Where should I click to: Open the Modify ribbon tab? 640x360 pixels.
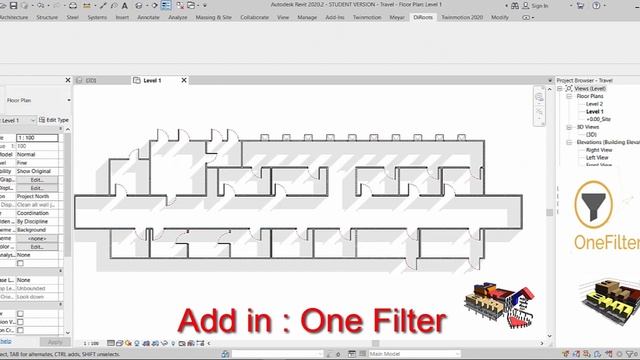tap(500, 18)
